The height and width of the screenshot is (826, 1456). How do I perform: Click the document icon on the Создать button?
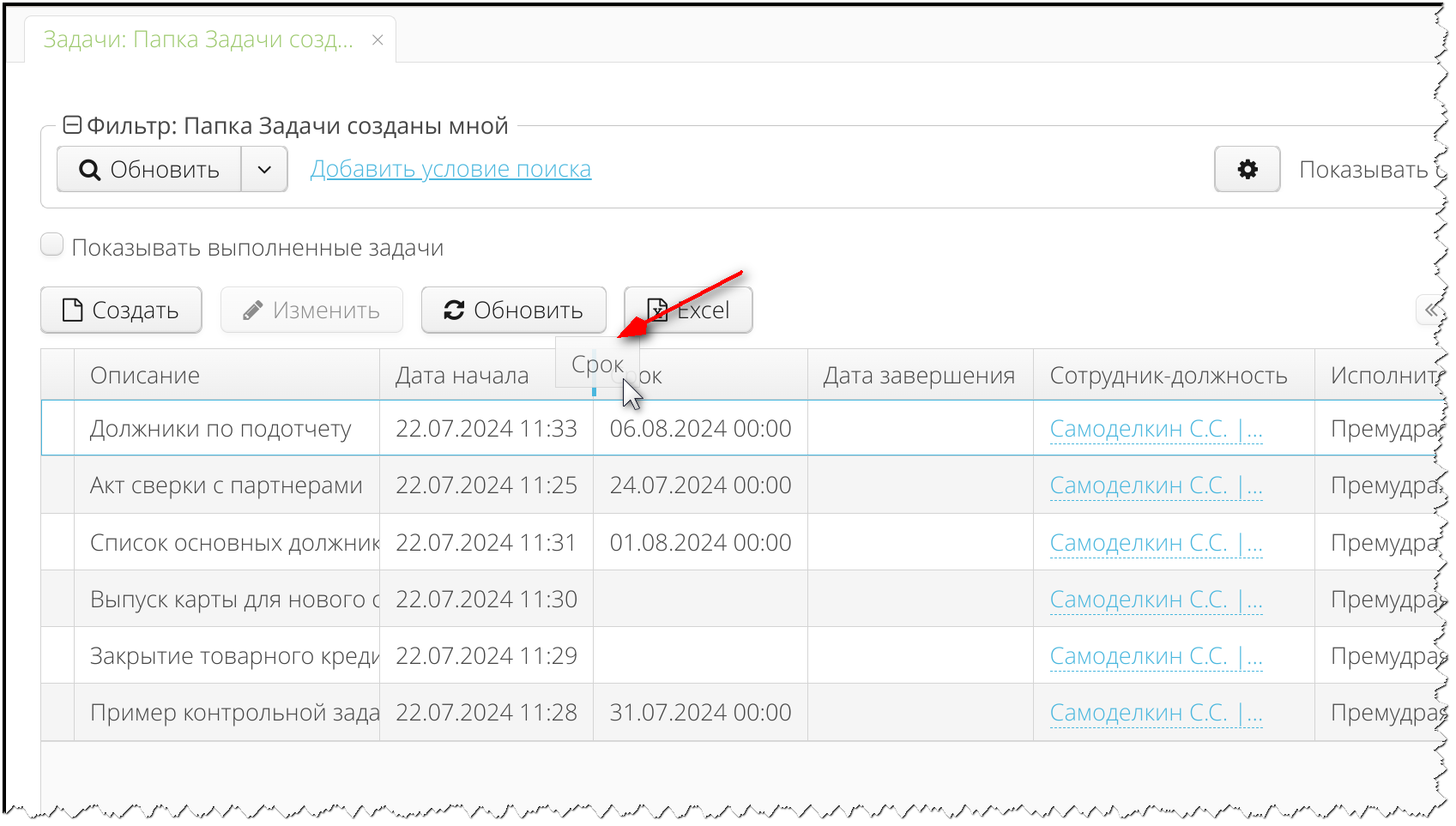pos(71,310)
